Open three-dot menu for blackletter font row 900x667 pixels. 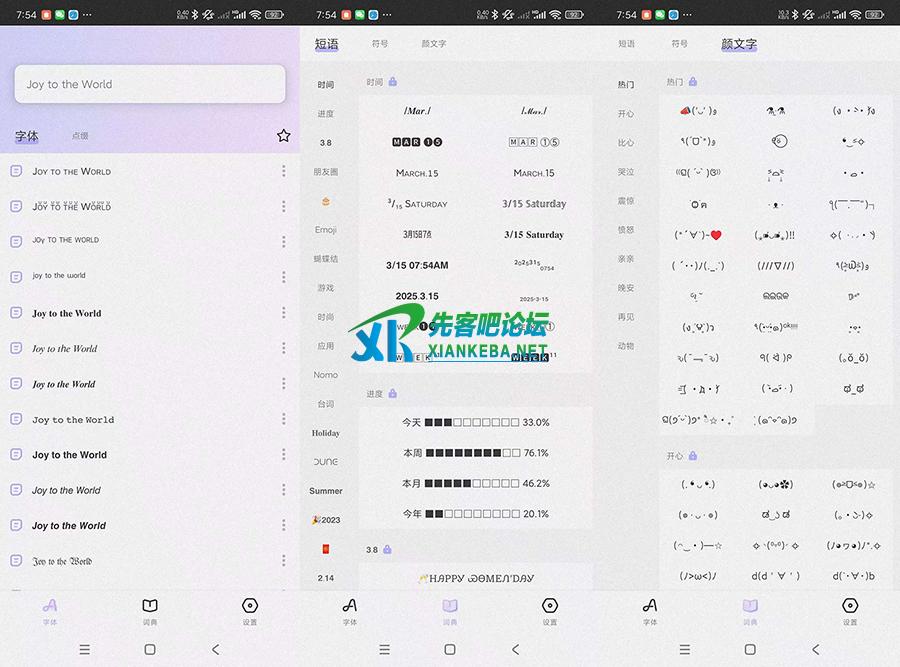284,561
